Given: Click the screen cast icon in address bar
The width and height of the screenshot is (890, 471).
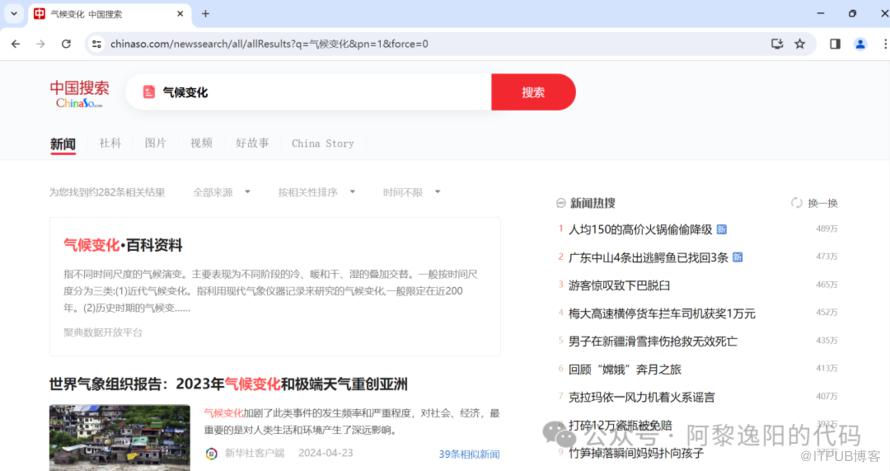Looking at the screenshot, I should pos(777,44).
